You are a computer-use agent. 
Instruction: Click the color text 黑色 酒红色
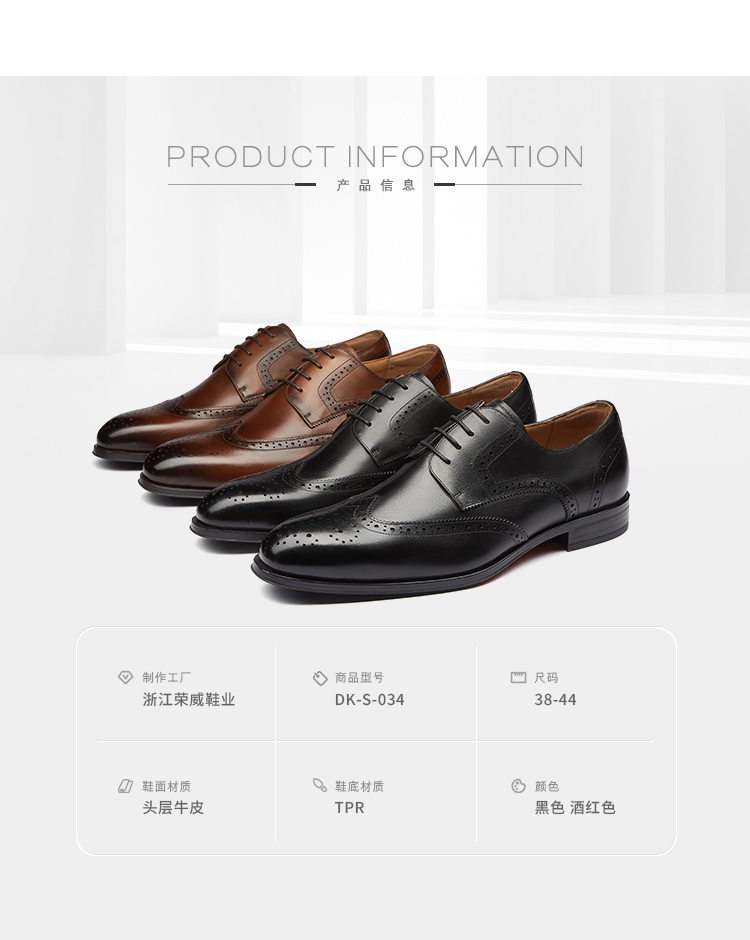[x=575, y=808]
